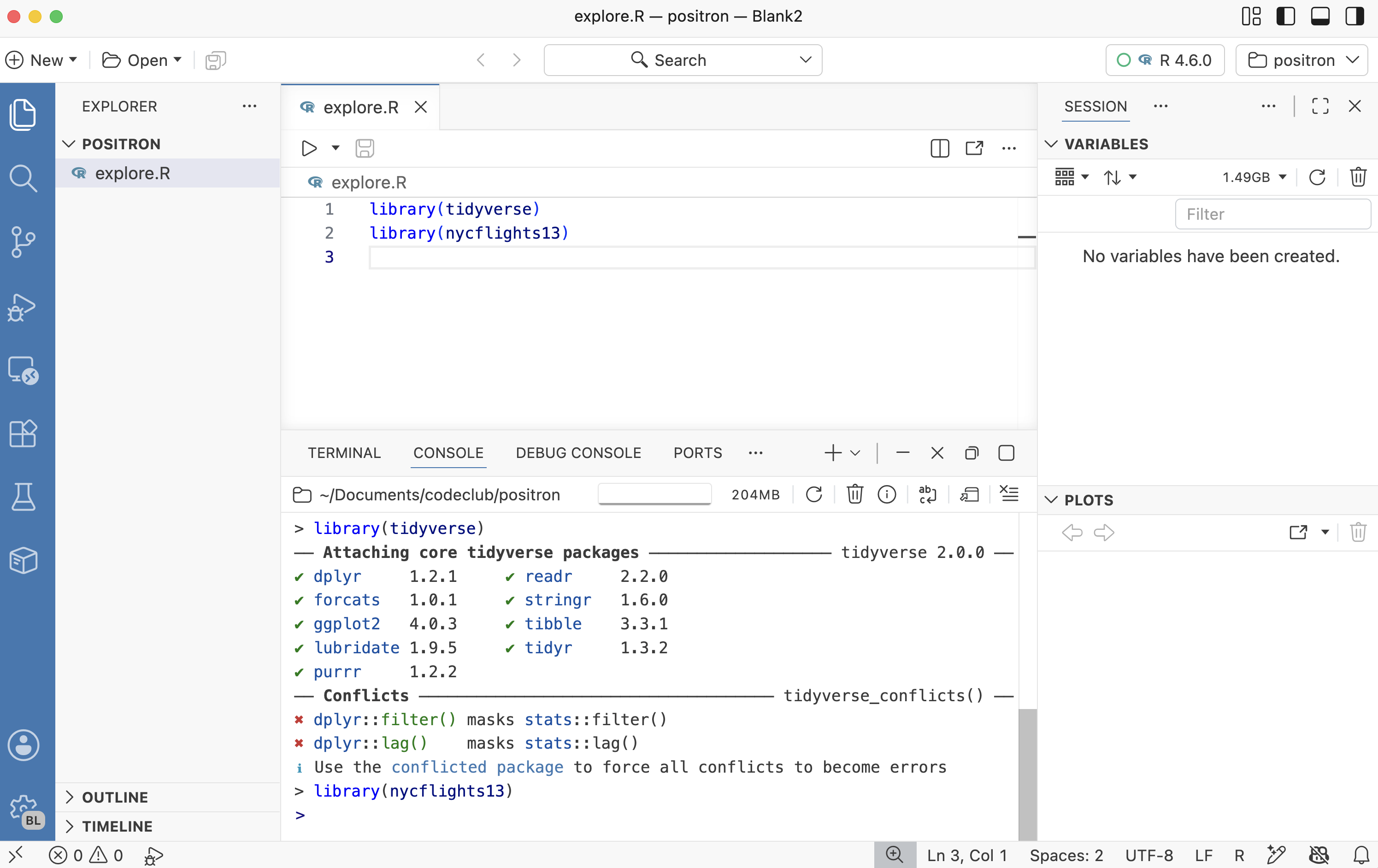Open the New dropdown menu

click(x=41, y=60)
